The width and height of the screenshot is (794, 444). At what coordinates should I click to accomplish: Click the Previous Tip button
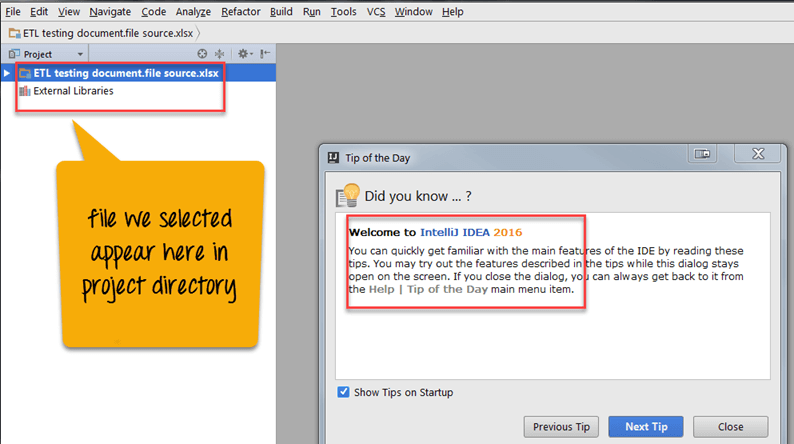(567, 427)
